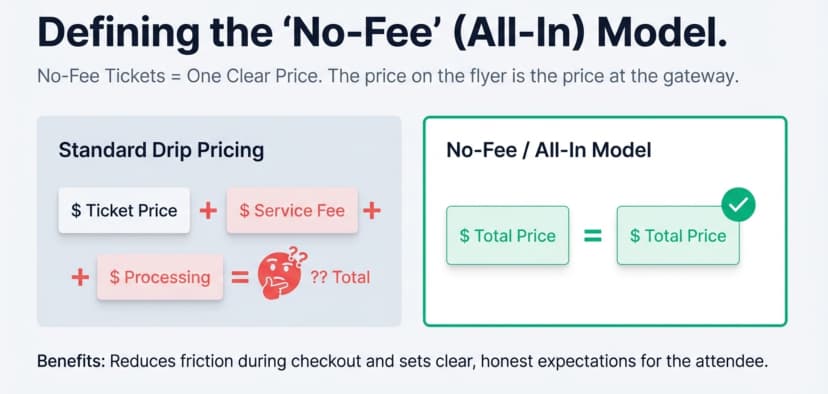Click the red equals sign before the emoji
Viewport: 828px width, 394px height.
pyautogui.click(x=240, y=277)
